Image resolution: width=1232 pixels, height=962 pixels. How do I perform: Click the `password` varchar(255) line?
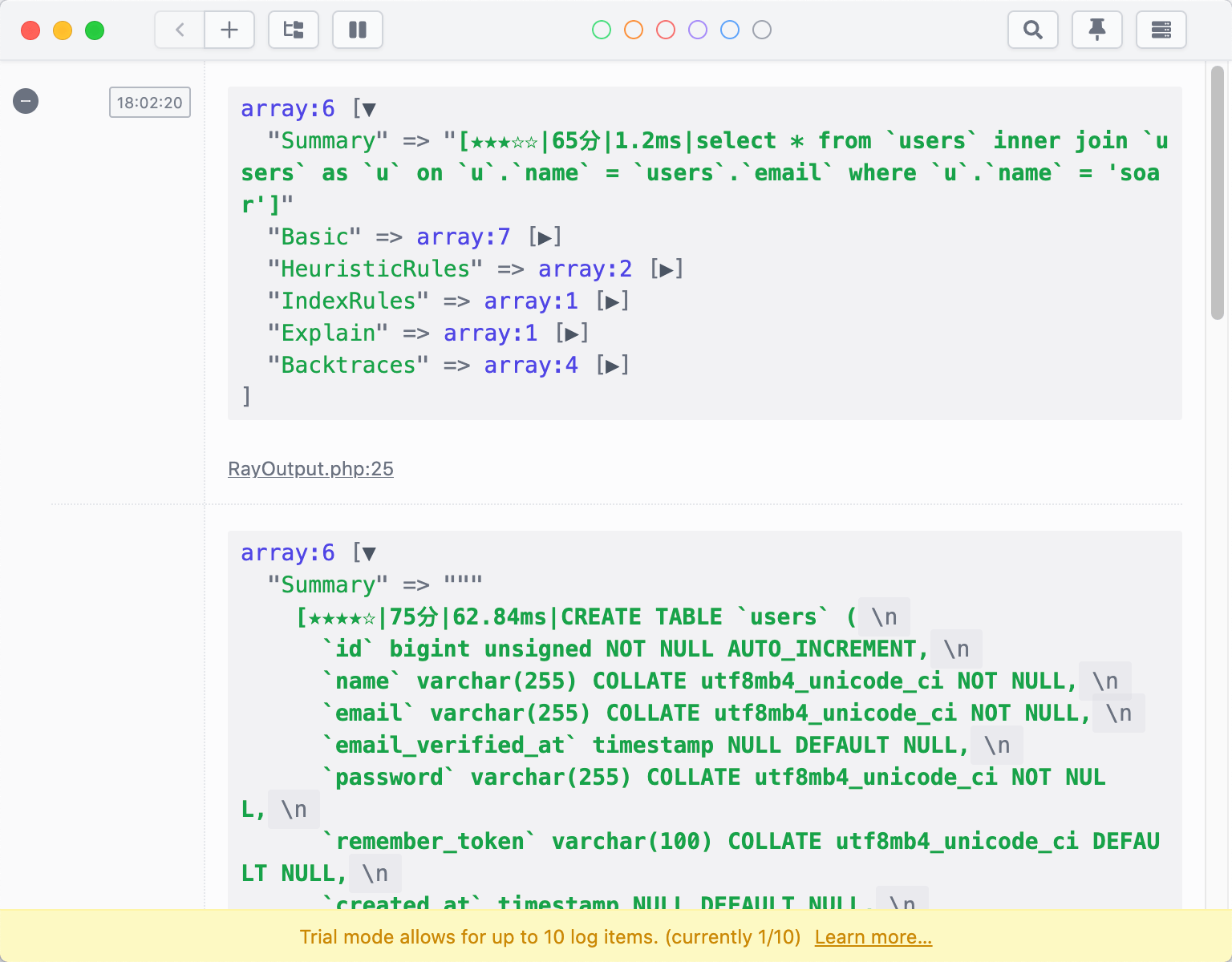click(x=674, y=793)
